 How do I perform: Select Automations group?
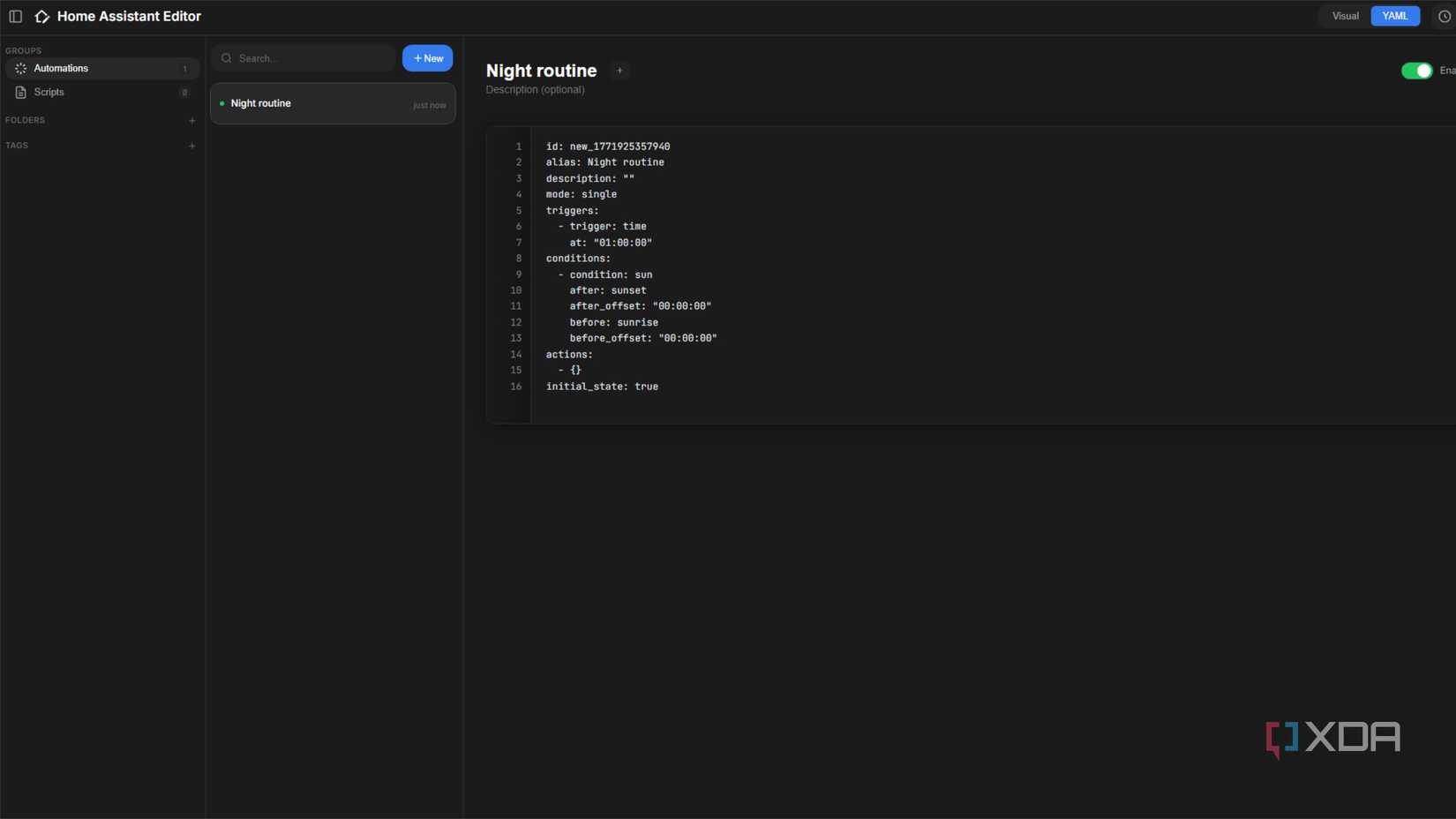102,68
